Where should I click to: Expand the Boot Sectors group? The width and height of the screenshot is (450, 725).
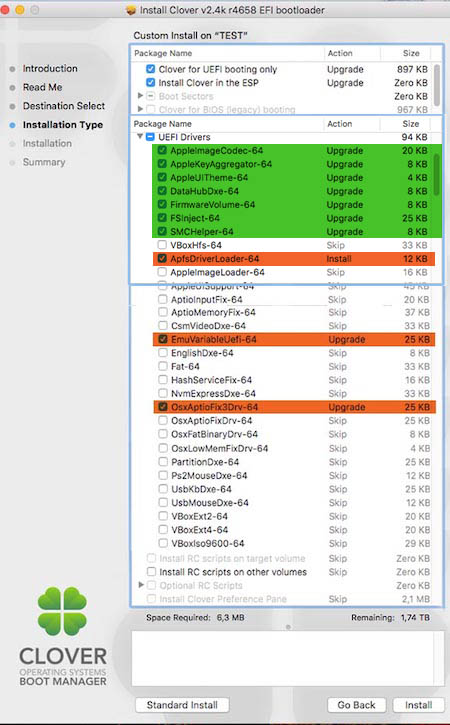(x=140, y=96)
